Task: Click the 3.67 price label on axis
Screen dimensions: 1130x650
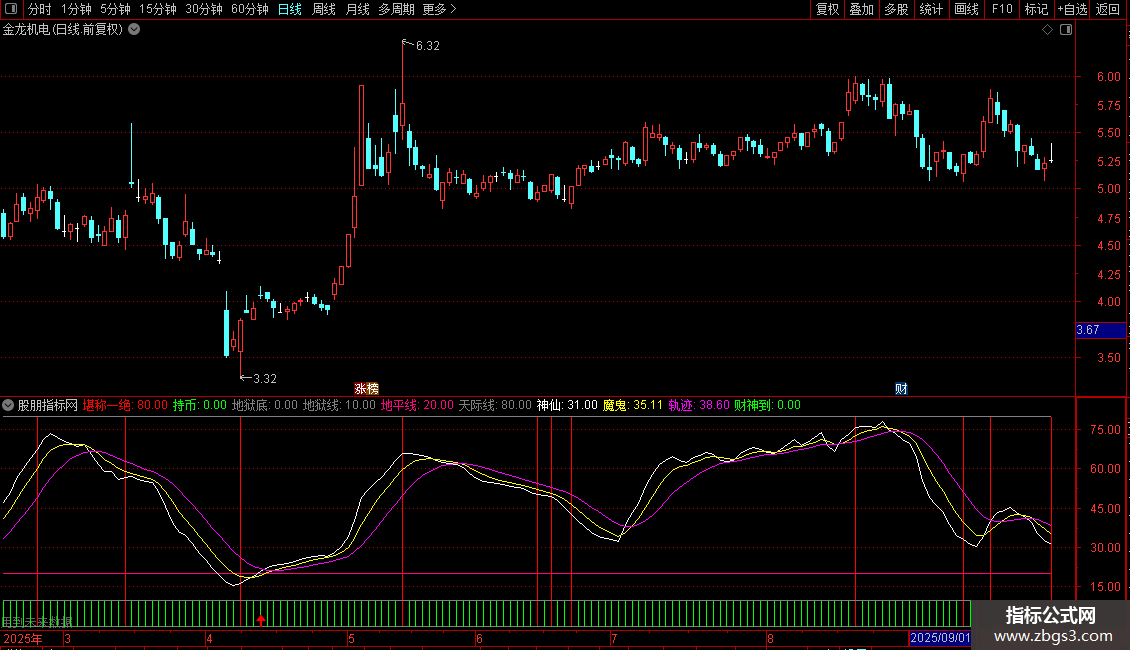Action: [1088, 330]
